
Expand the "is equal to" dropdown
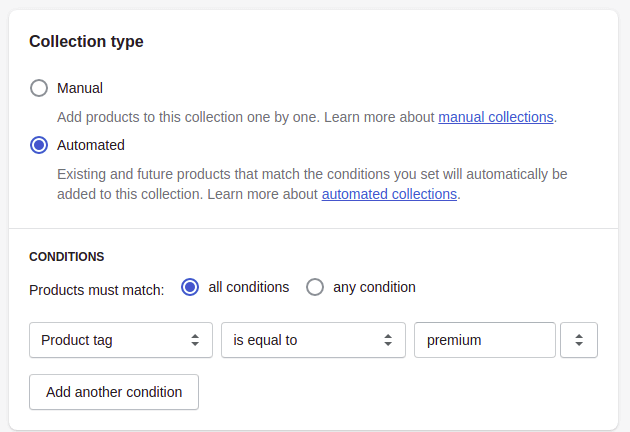click(312, 340)
